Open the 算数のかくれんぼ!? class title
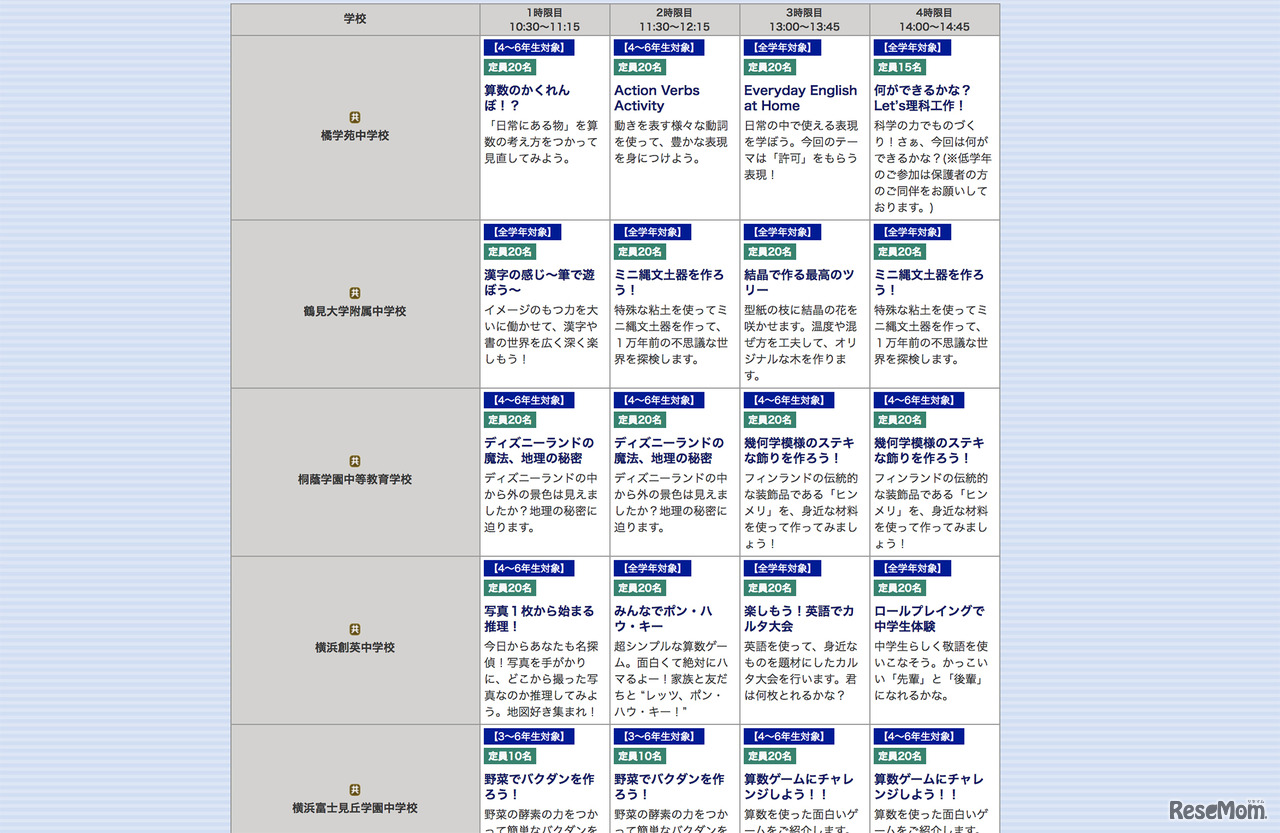The width and height of the screenshot is (1280, 833). tap(527, 98)
